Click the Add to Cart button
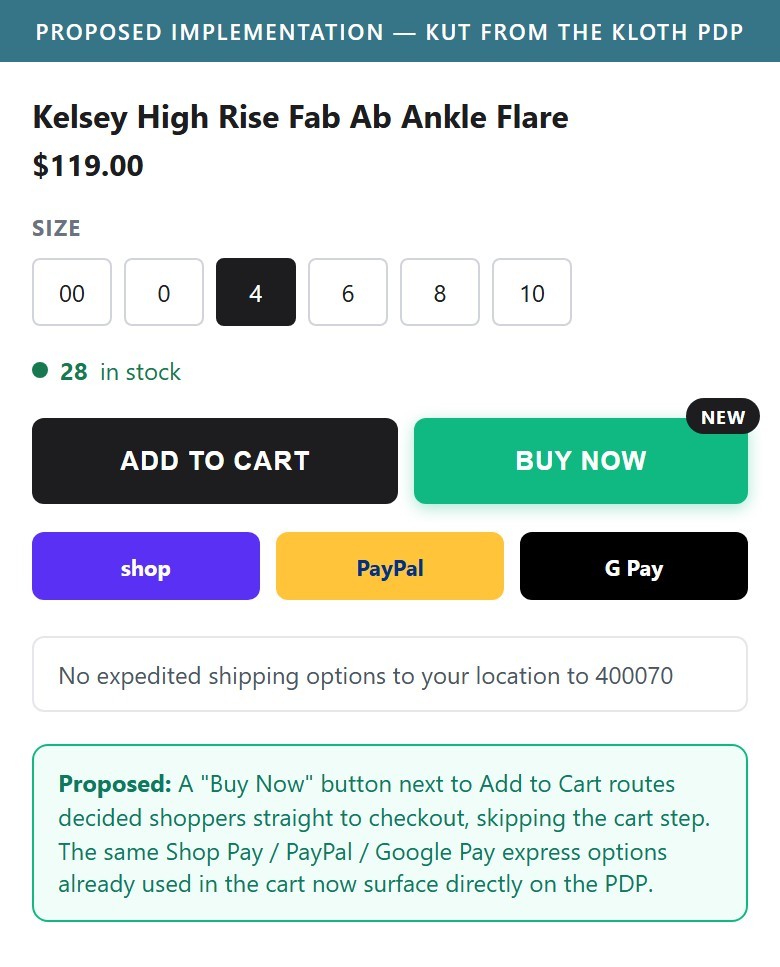Viewport: 780px width, 967px height. (215, 461)
